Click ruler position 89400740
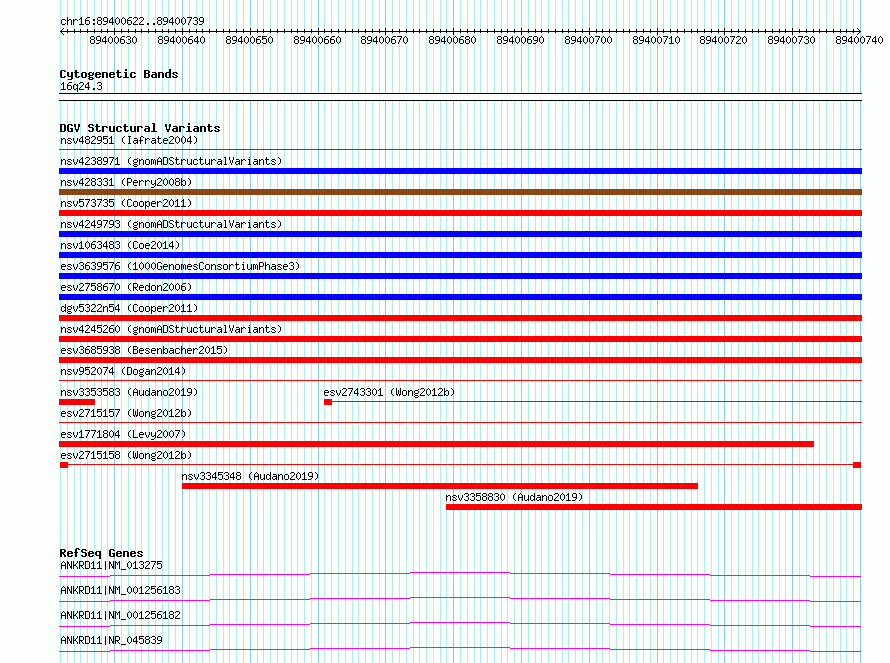This screenshot has width=890, height=663. point(859,40)
